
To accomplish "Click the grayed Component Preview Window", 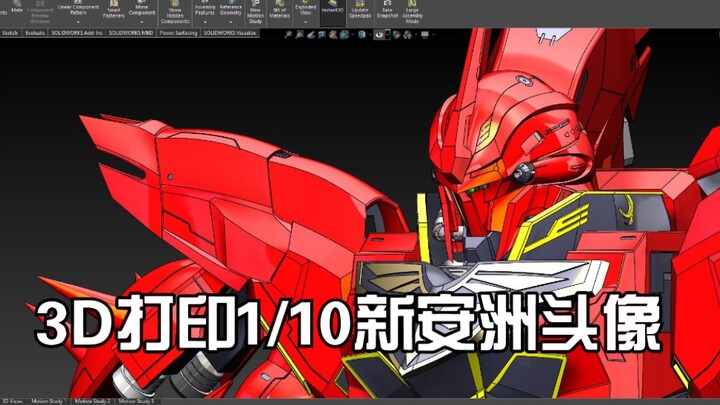I will [40, 12].
